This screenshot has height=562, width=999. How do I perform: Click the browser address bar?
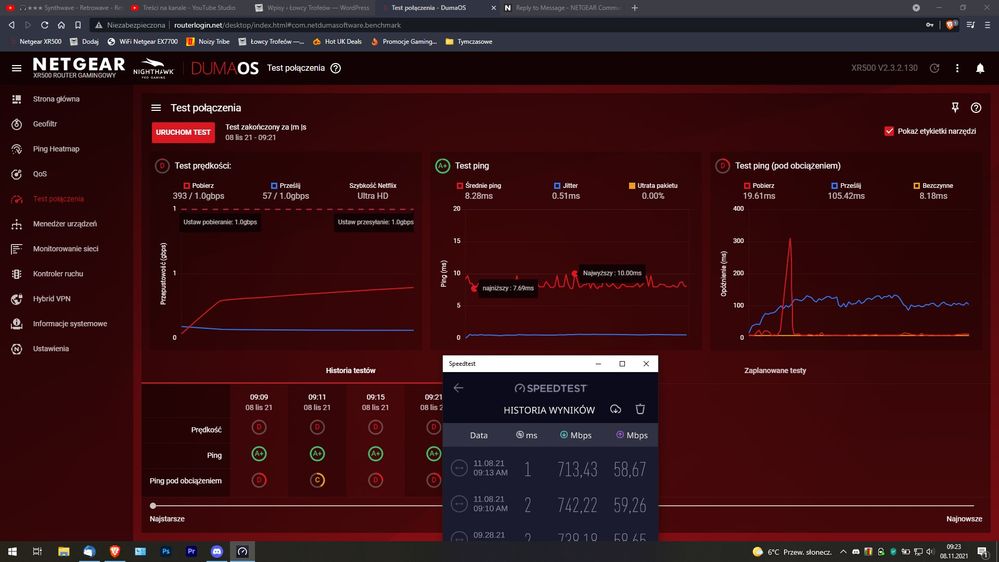tap(510, 25)
